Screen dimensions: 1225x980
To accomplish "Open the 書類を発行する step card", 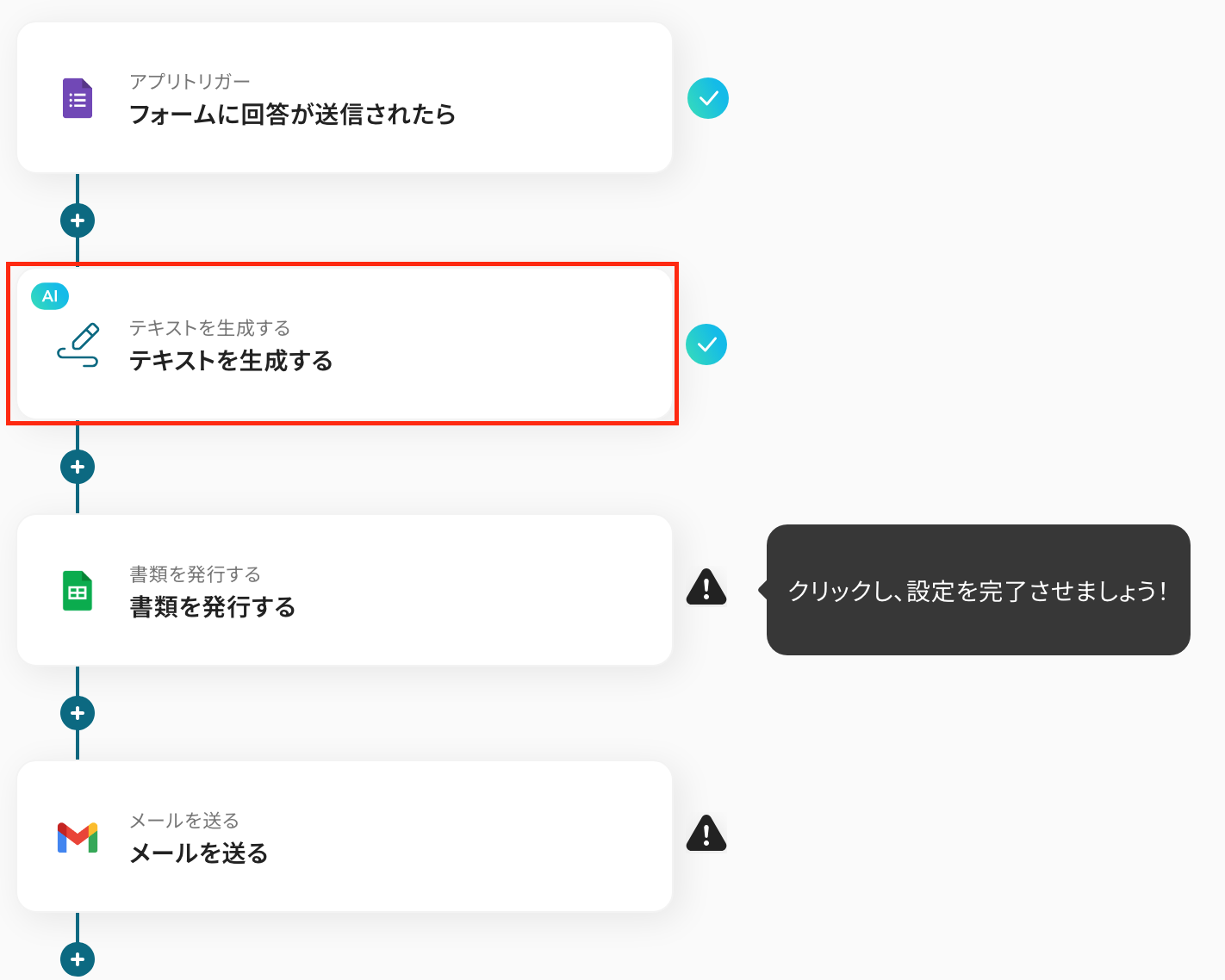I will pyautogui.click(x=431, y=591).
